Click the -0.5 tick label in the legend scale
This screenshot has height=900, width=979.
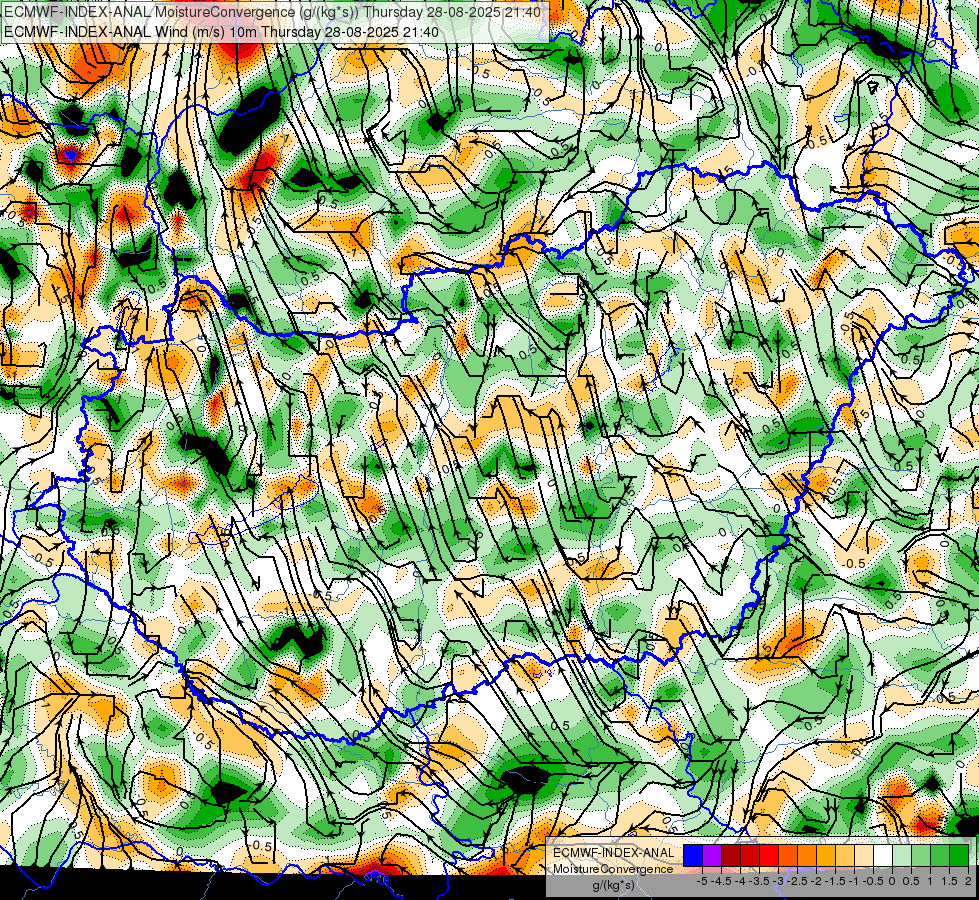tap(873, 881)
